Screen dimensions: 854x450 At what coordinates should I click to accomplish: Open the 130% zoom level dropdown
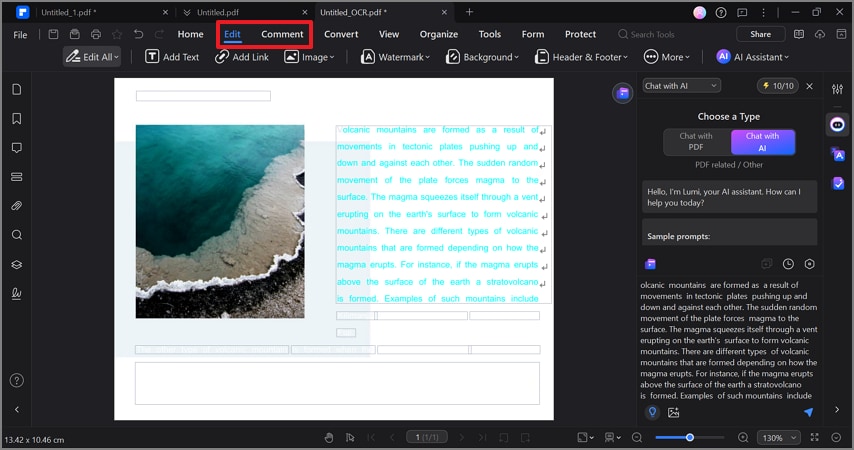click(779, 437)
